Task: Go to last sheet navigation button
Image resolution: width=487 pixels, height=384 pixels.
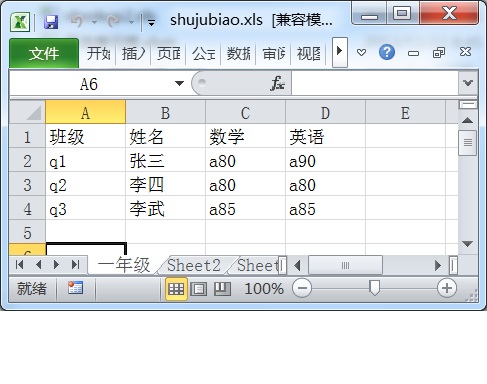Action: (76, 265)
